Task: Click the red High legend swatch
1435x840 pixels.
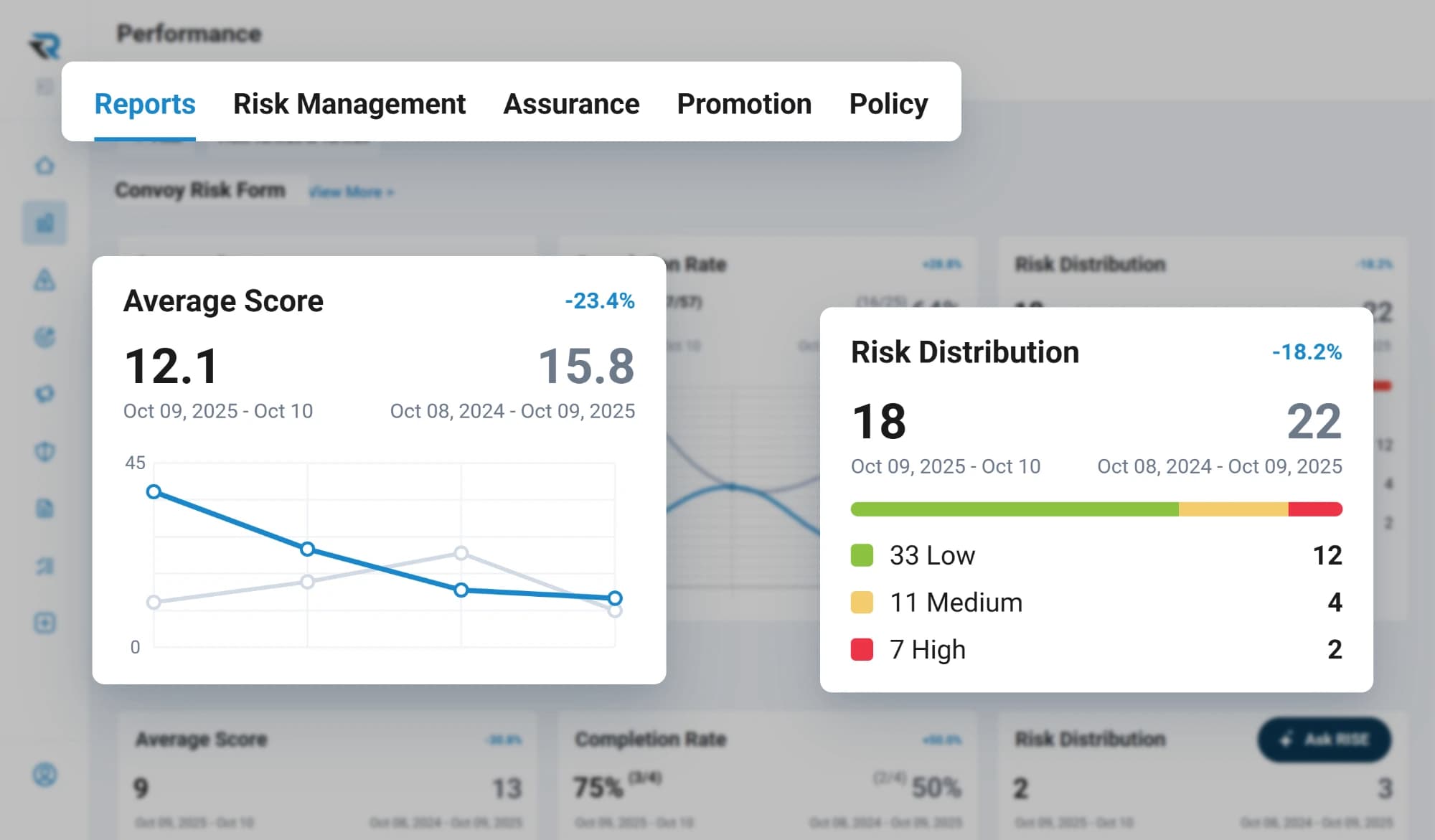Action: (862, 649)
